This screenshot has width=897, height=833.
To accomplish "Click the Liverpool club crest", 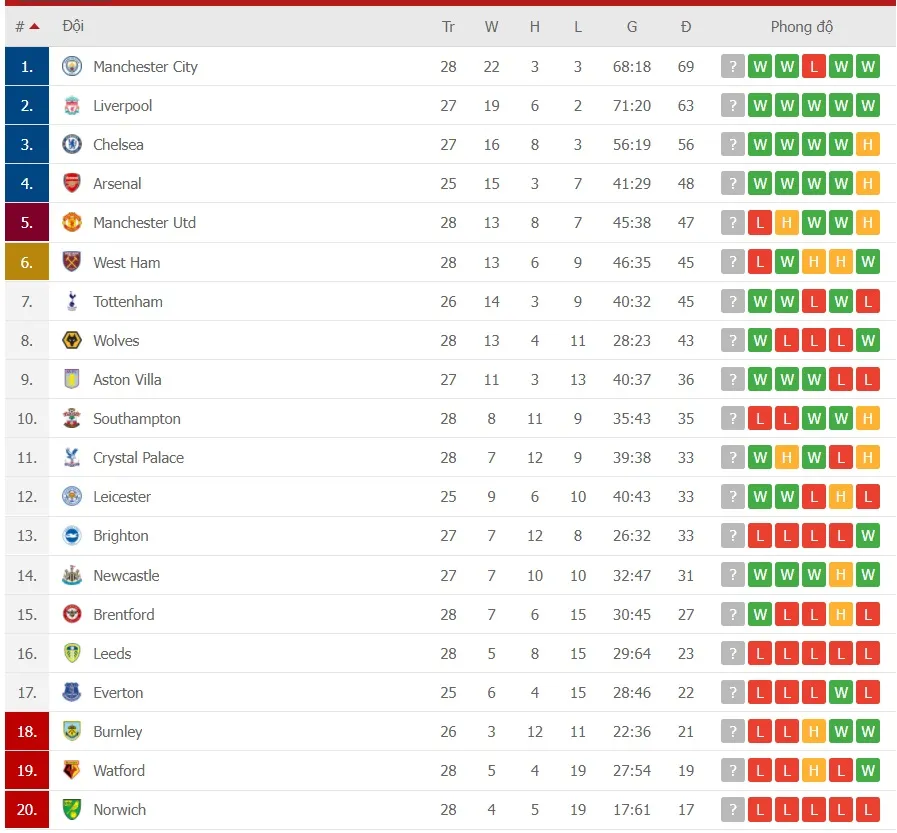I will pyautogui.click(x=70, y=105).
